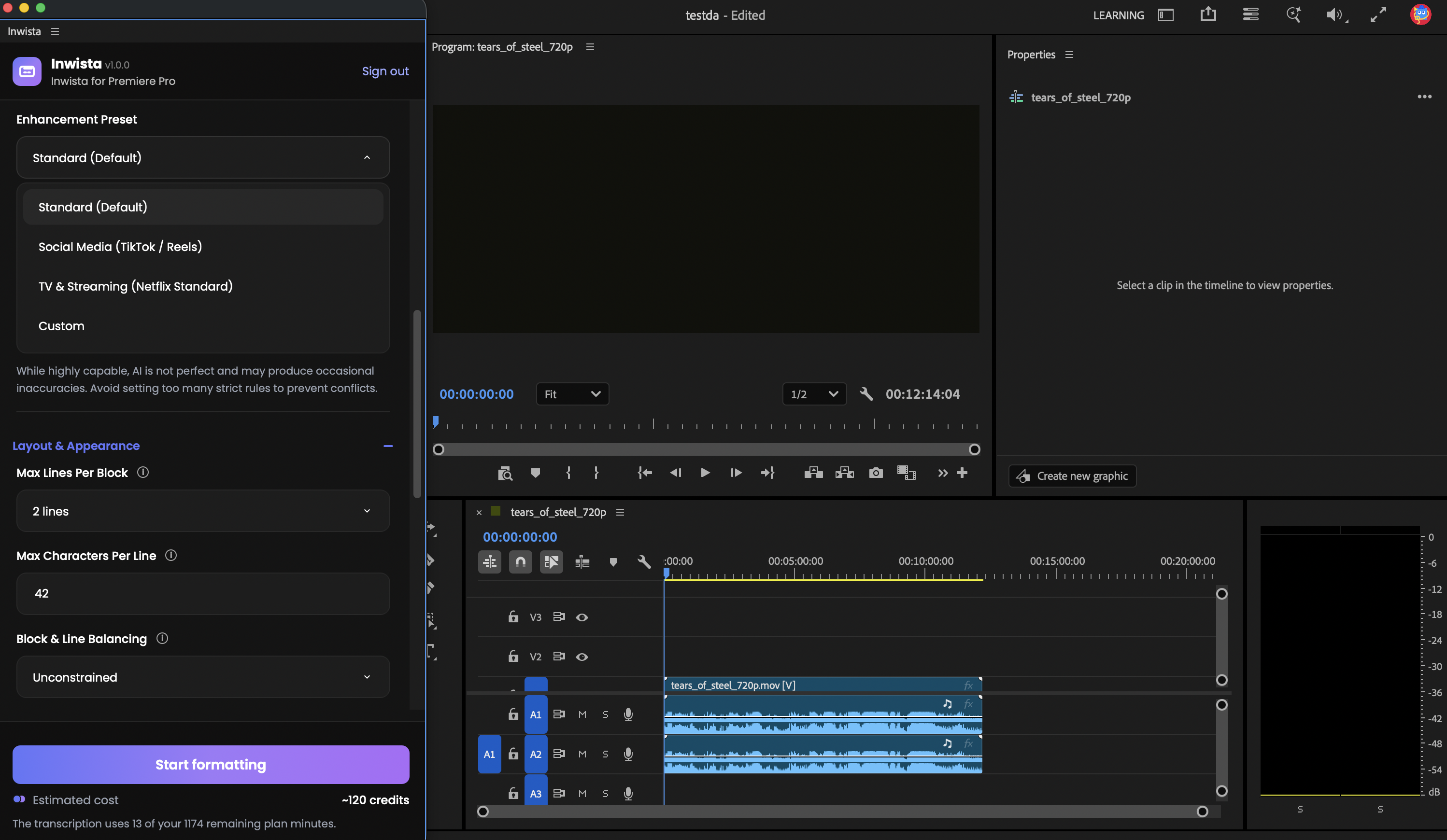Select TV & Streaming (Netflix Standard) preset
Image resolution: width=1447 pixels, height=840 pixels.
[x=203, y=286]
